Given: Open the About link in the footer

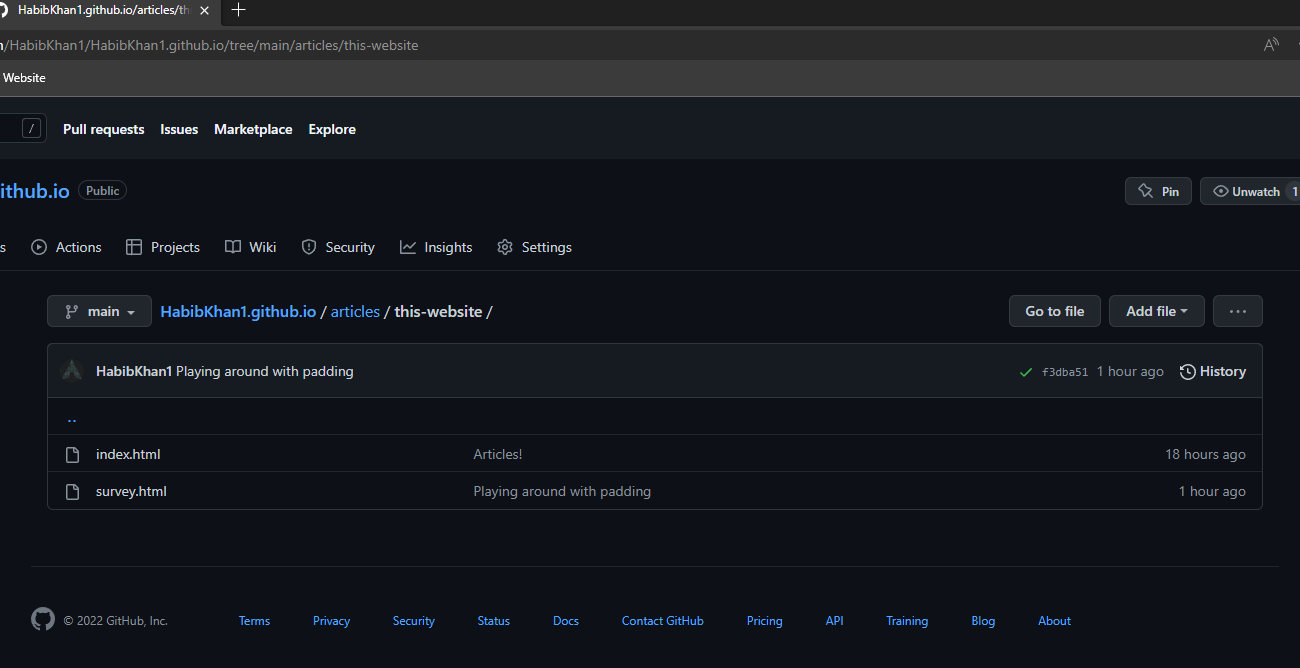Looking at the screenshot, I should coord(1054,621).
